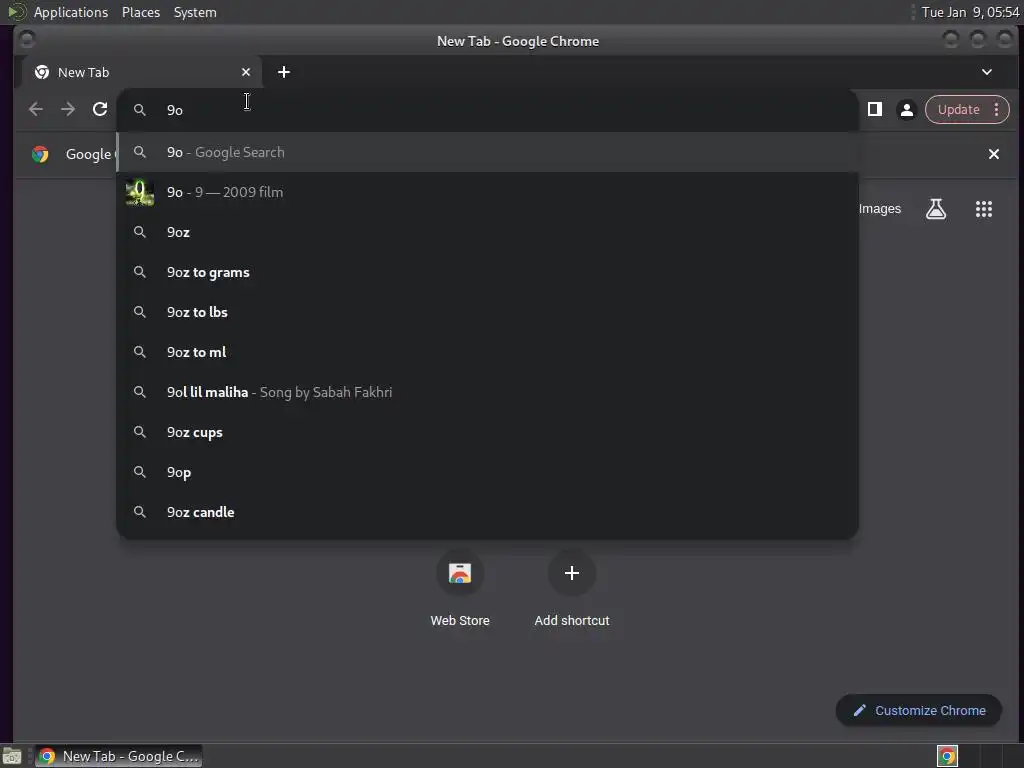Viewport: 1024px width, 768px height.
Task: Select the New Tab tab
Action: [x=142, y=72]
